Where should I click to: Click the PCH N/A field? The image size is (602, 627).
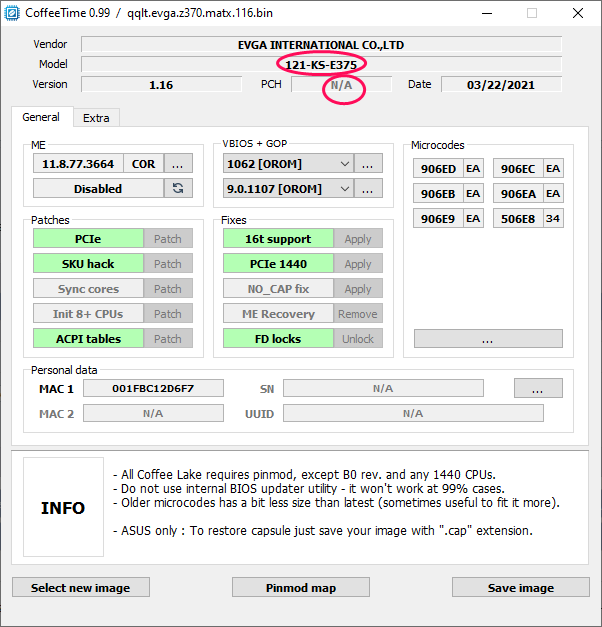(x=341, y=84)
